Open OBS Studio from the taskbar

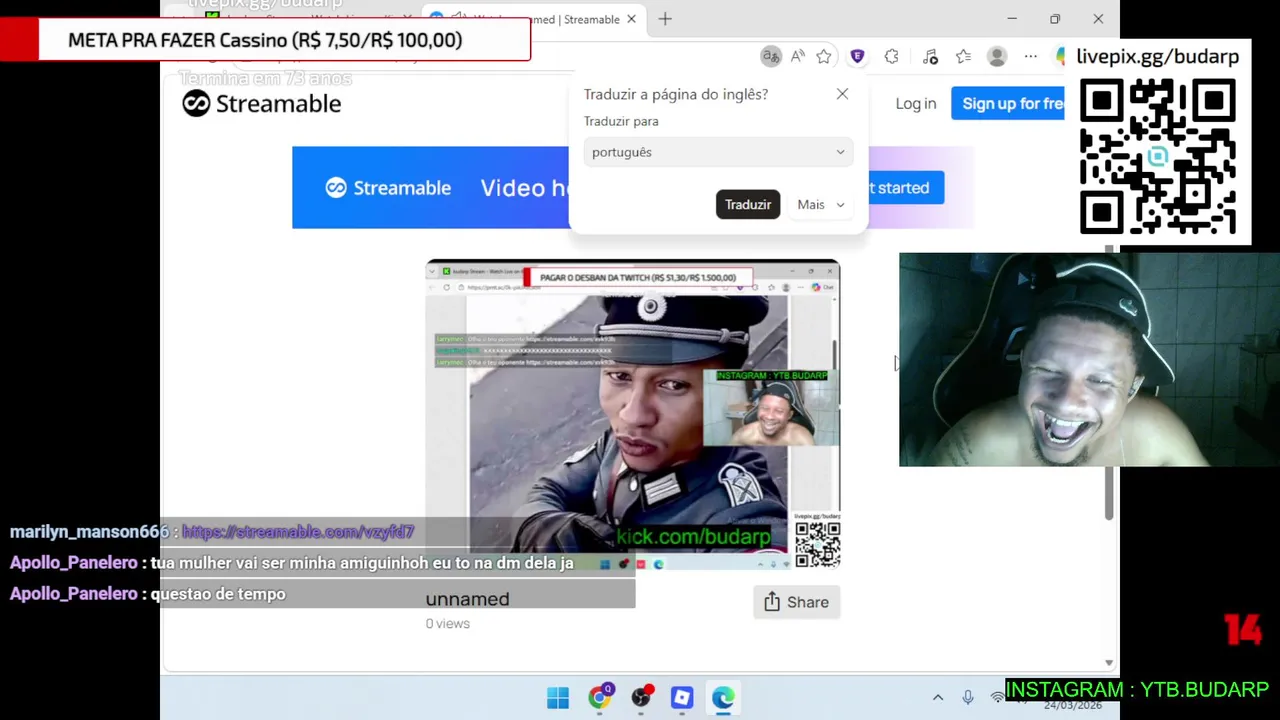click(x=641, y=697)
